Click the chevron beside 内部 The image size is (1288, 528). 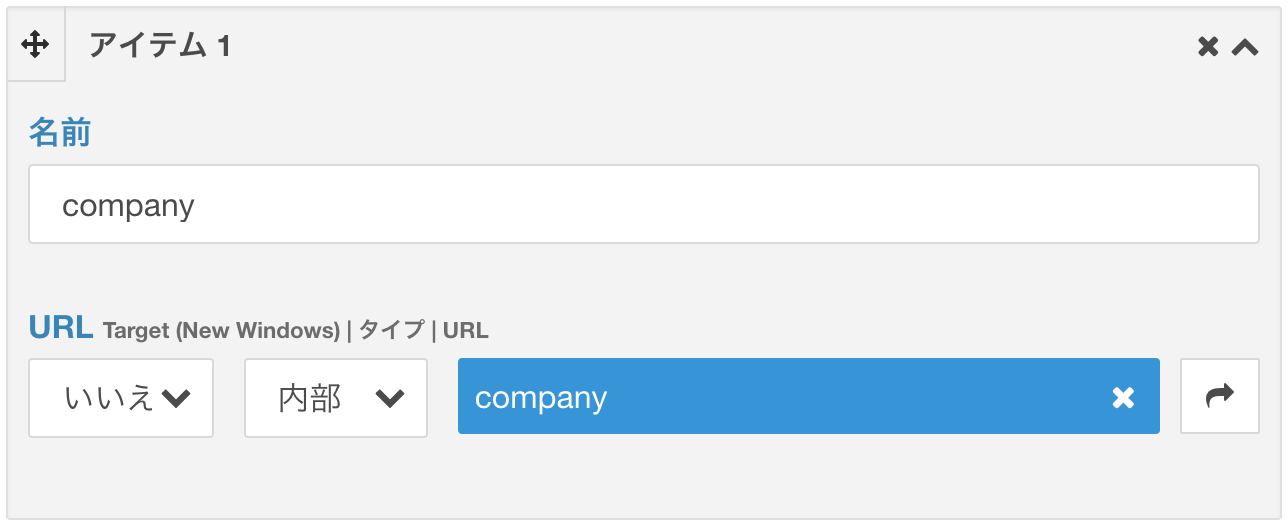coord(389,399)
